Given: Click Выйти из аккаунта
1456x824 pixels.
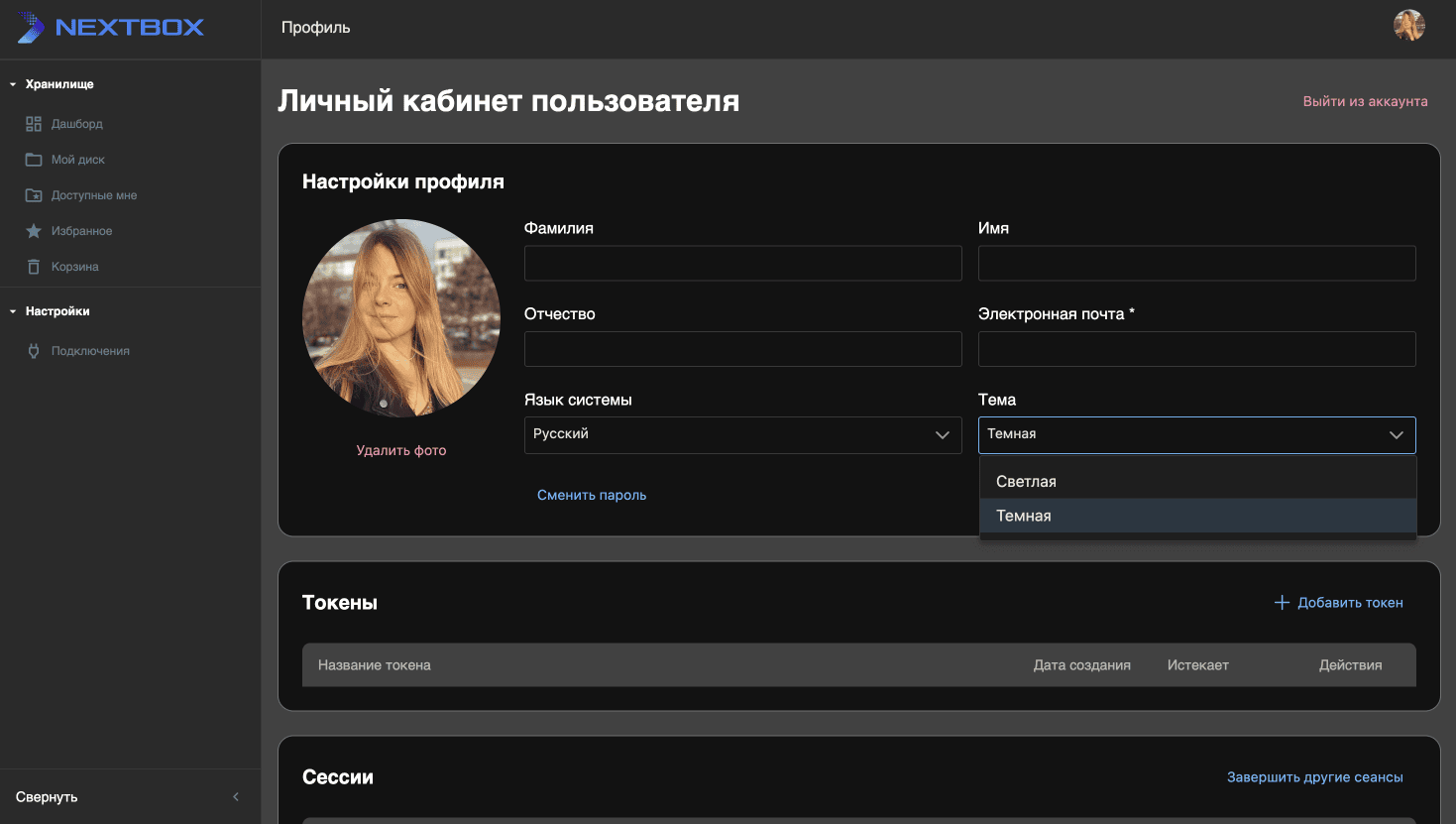Looking at the screenshot, I should pyautogui.click(x=1365, y=101).
